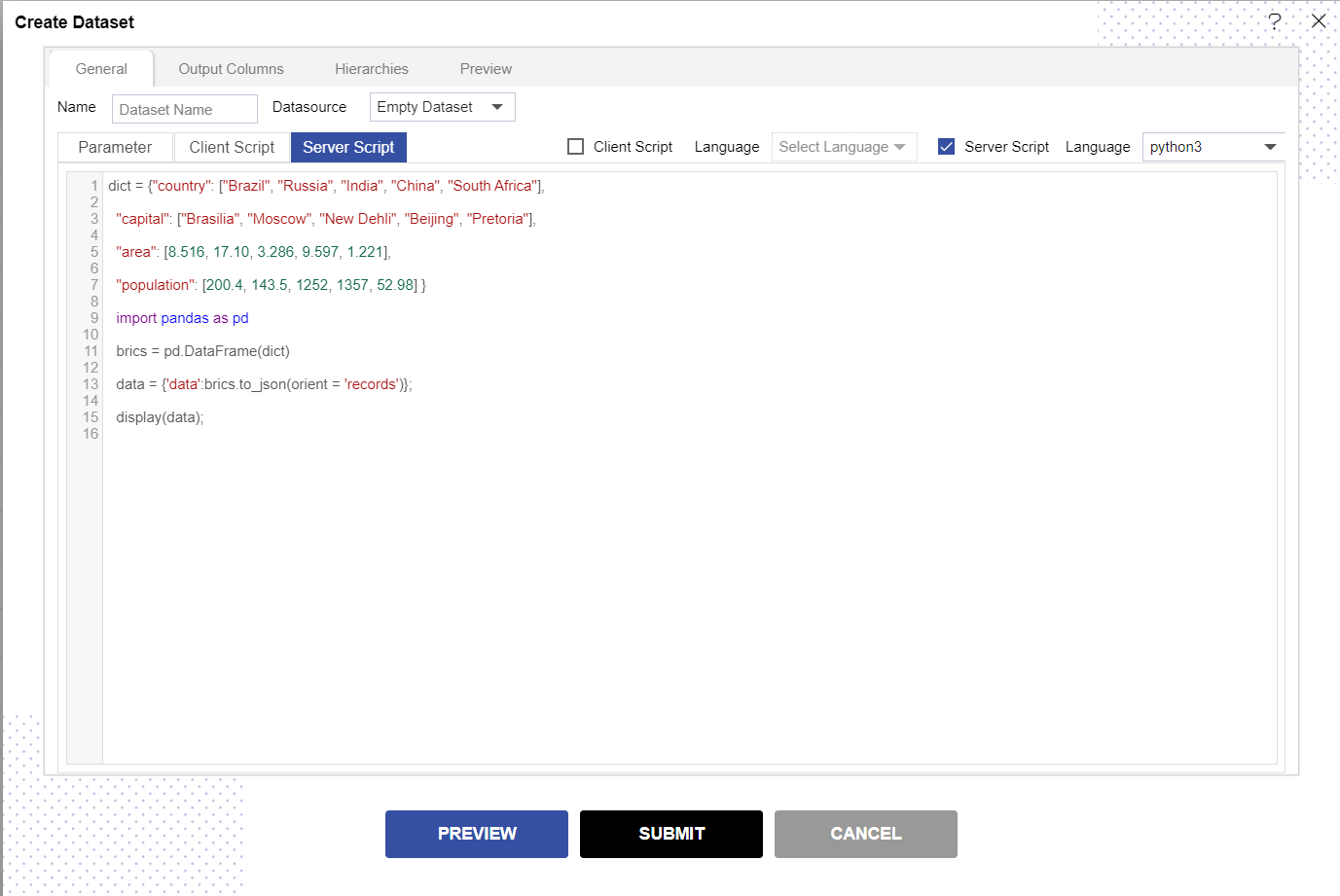1340x896 pixels.
Task: Click line number 1 in the gutter
Action: 94,186
